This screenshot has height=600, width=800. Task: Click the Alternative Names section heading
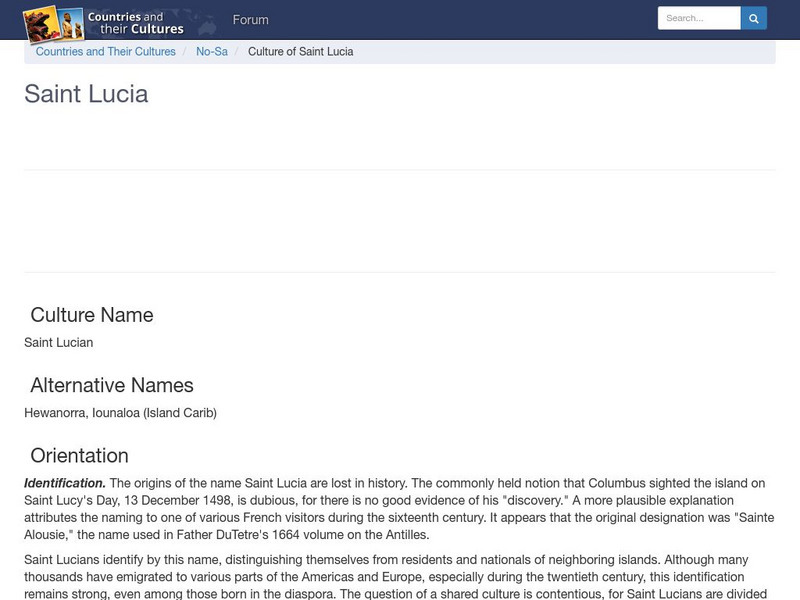pyautogui.click(x=114, y=384)
